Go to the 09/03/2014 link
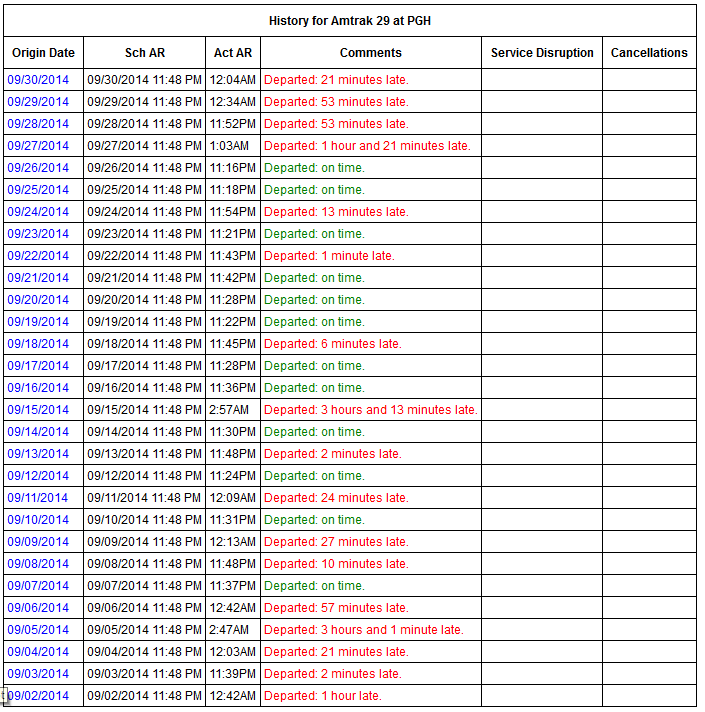705x712 pixels. [38, 674]
